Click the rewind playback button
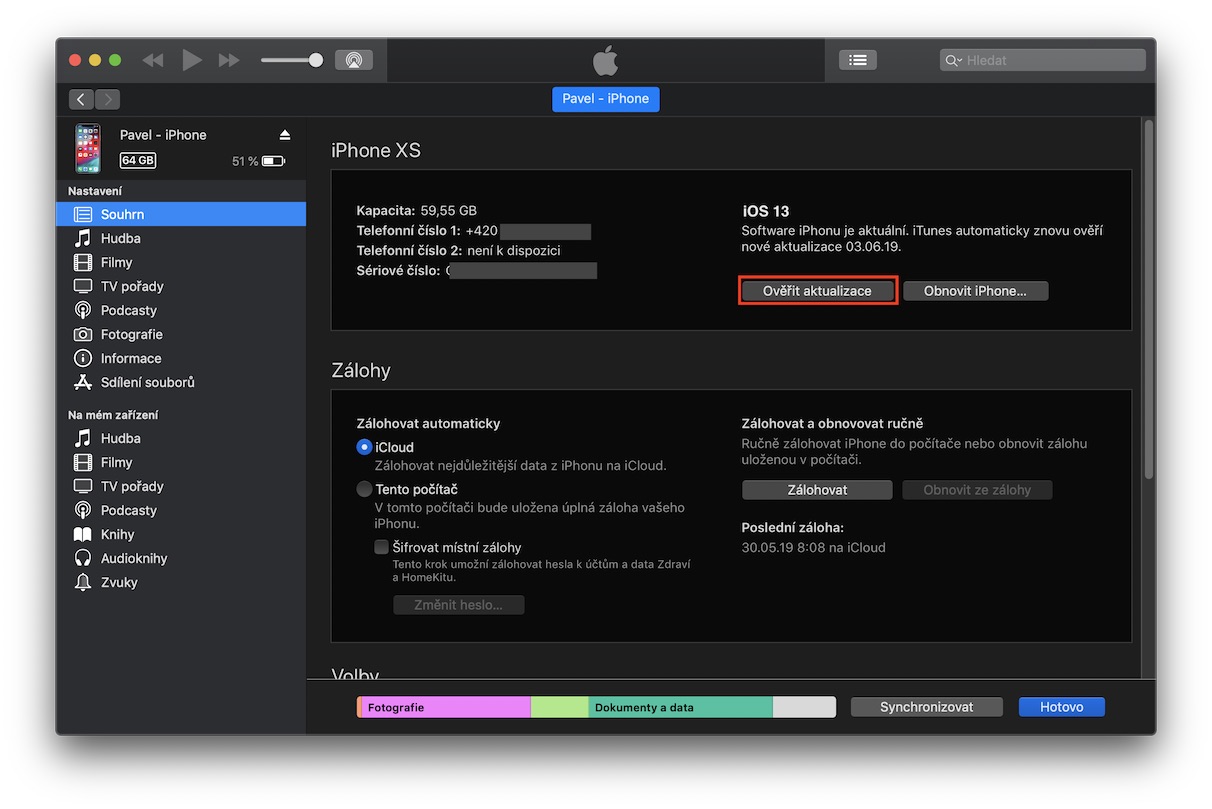This screenshot has height=809, width=1212. (152, 60)
